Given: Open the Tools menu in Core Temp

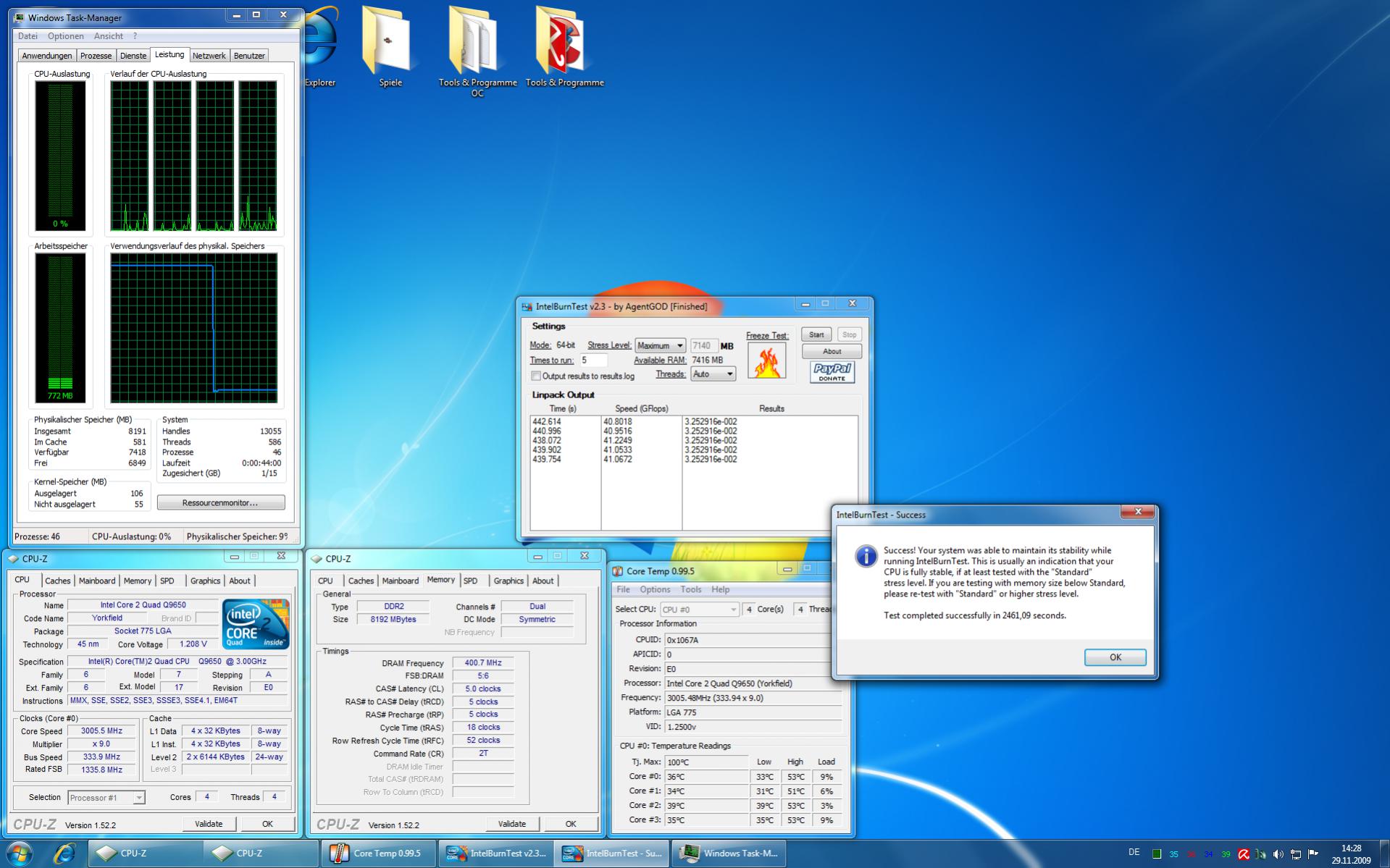Looking at the screenshot, I should click(690, 589).
